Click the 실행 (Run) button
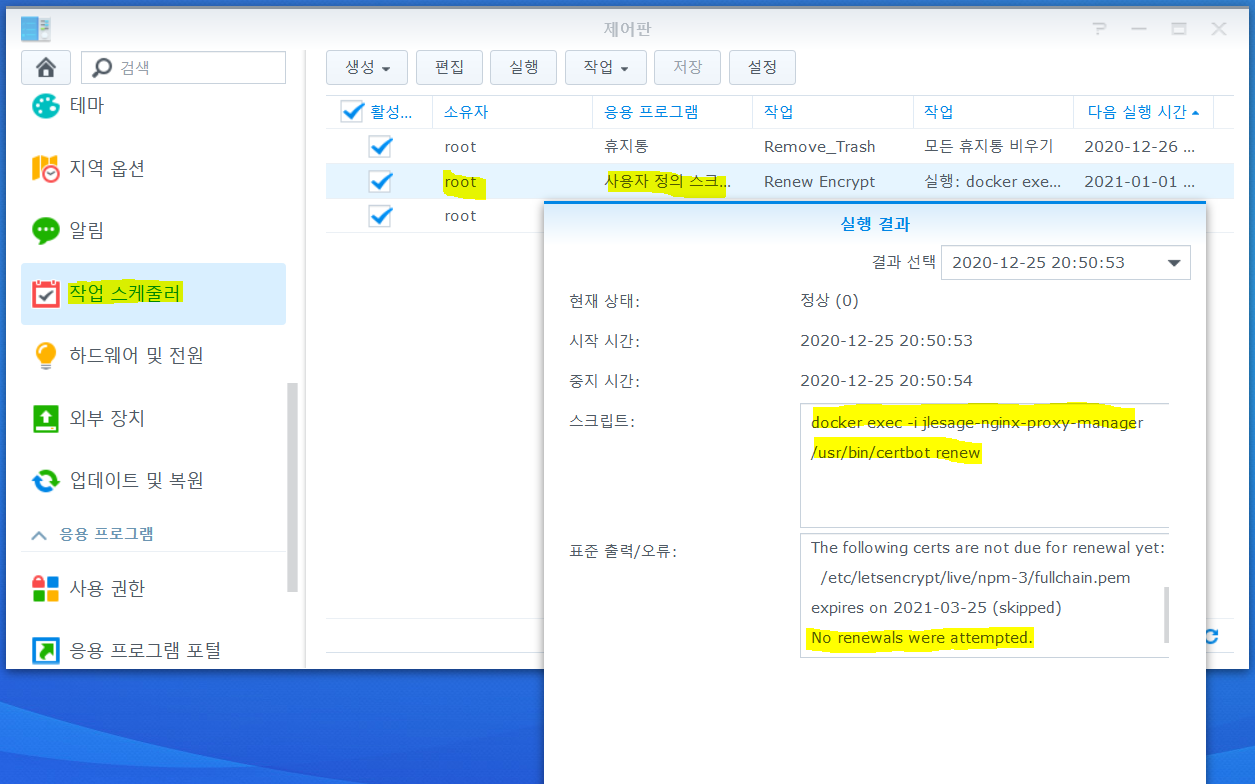This screenshot has width=1255, height=784. point(524,67)
